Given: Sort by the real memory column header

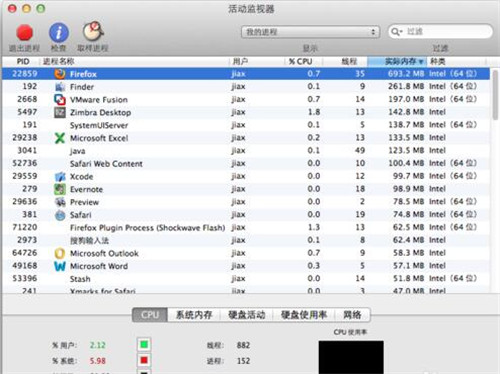Looking at the screenshot, I should point(397,61).
